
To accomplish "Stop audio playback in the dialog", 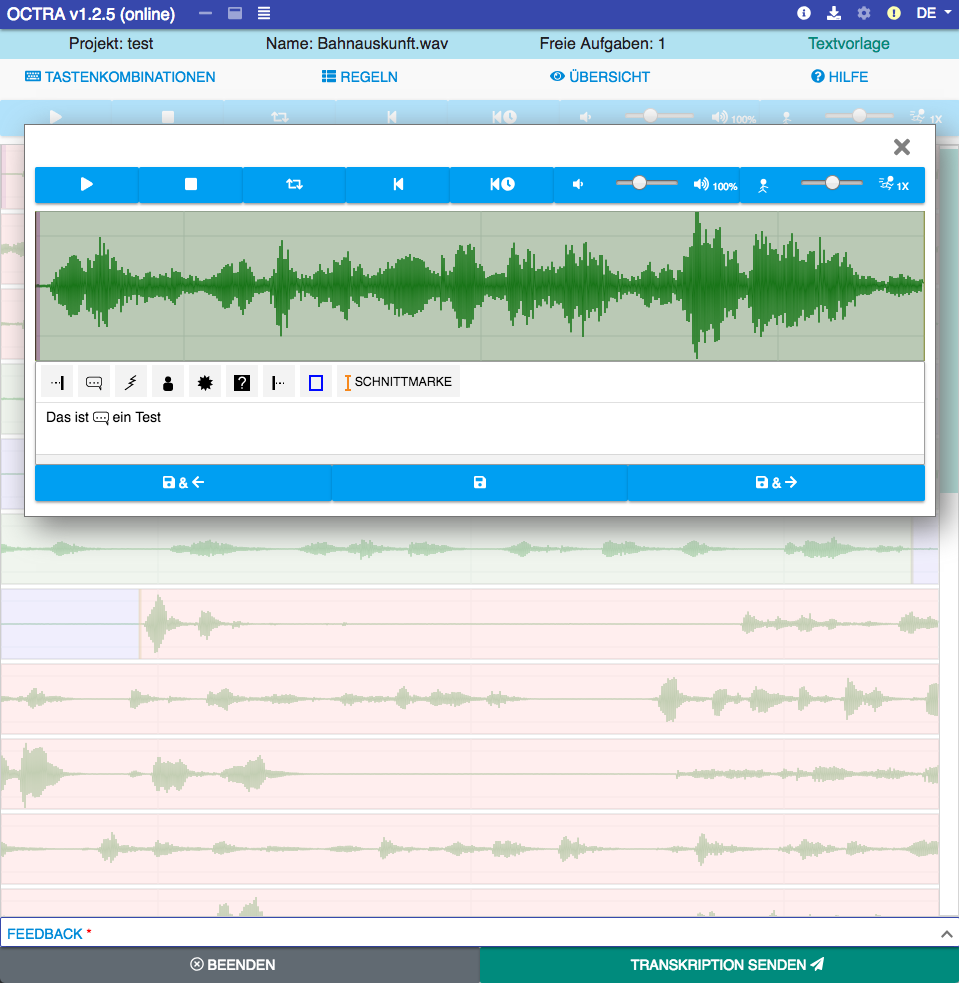I will point(191,185).
